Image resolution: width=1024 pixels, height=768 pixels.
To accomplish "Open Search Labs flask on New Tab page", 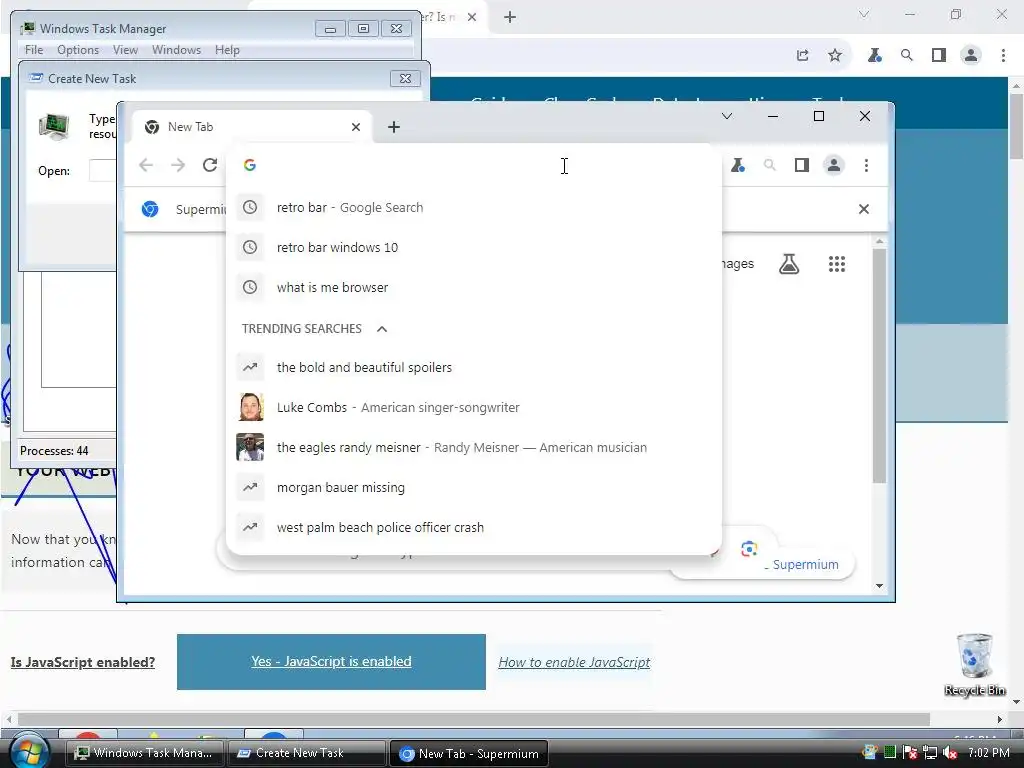I will (789, 264).
